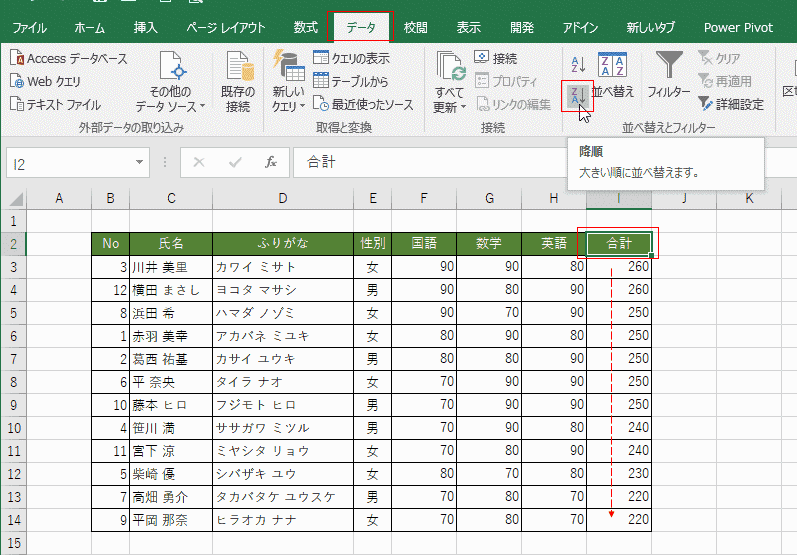This screenshot has height=555, width=797.
Task: Switch to the 開発 tab
Action: click(522, 27)
